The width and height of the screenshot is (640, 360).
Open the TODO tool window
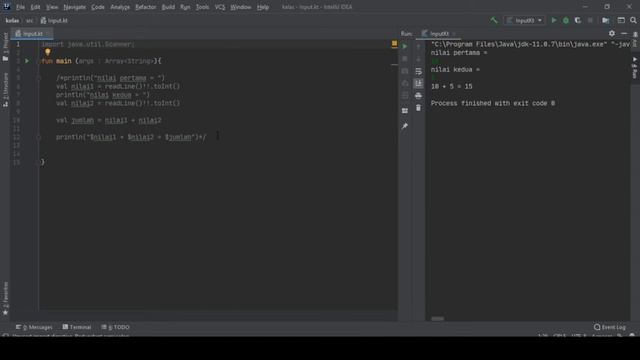116,327
